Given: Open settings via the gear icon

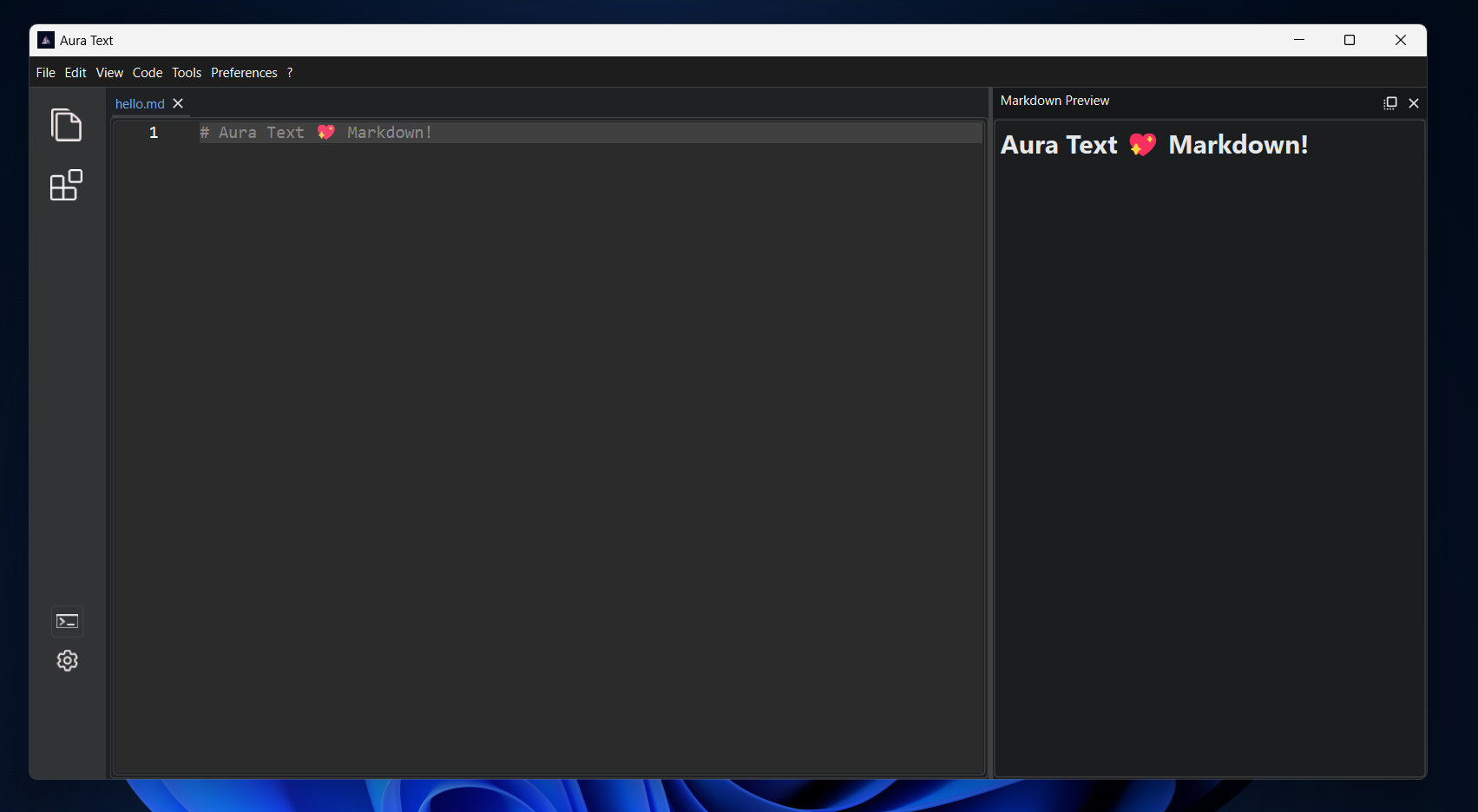Looking at the screenshot, I should pyautogui.click(x=67, y=660).
